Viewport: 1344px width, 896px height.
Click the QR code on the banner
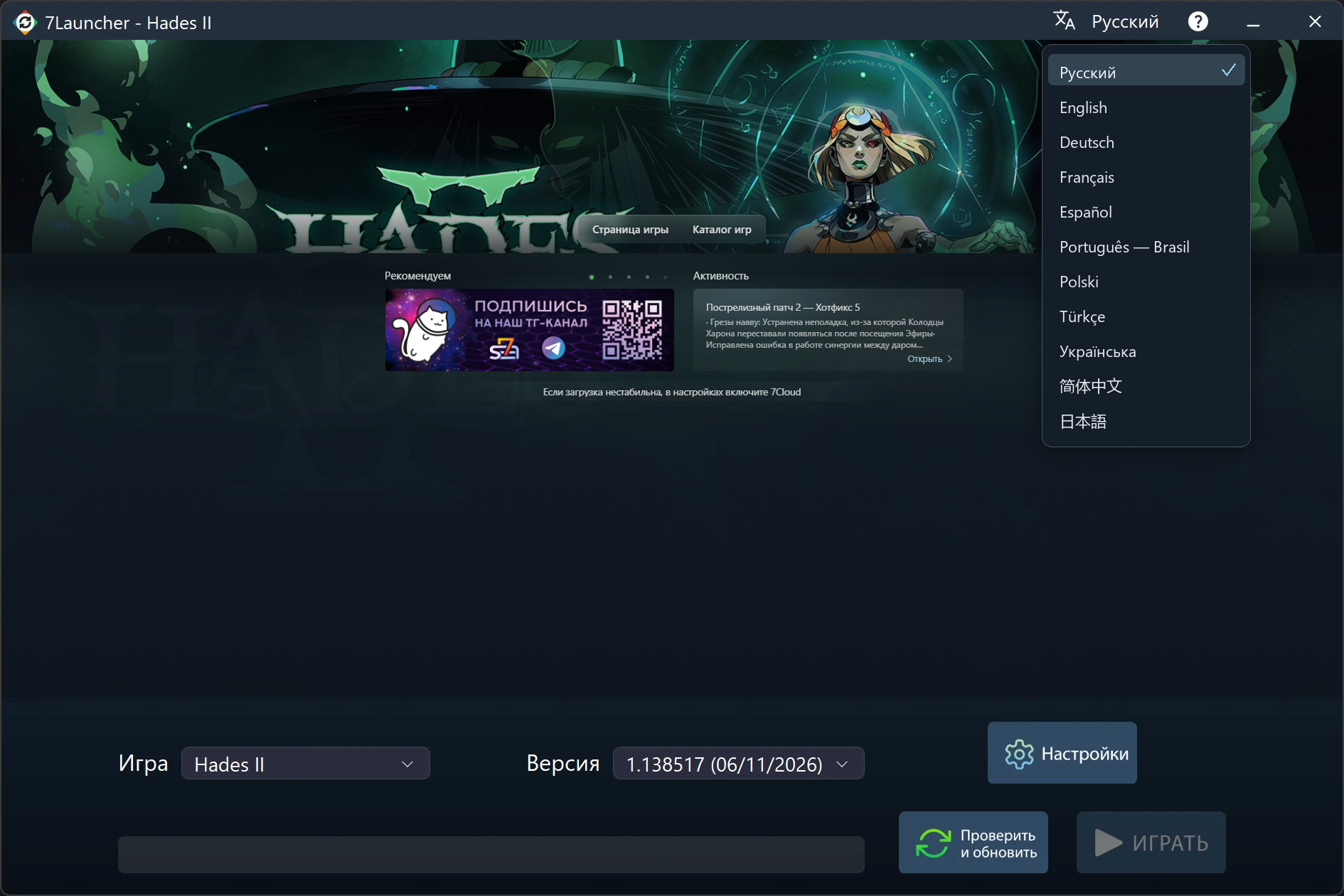(632, 329)
